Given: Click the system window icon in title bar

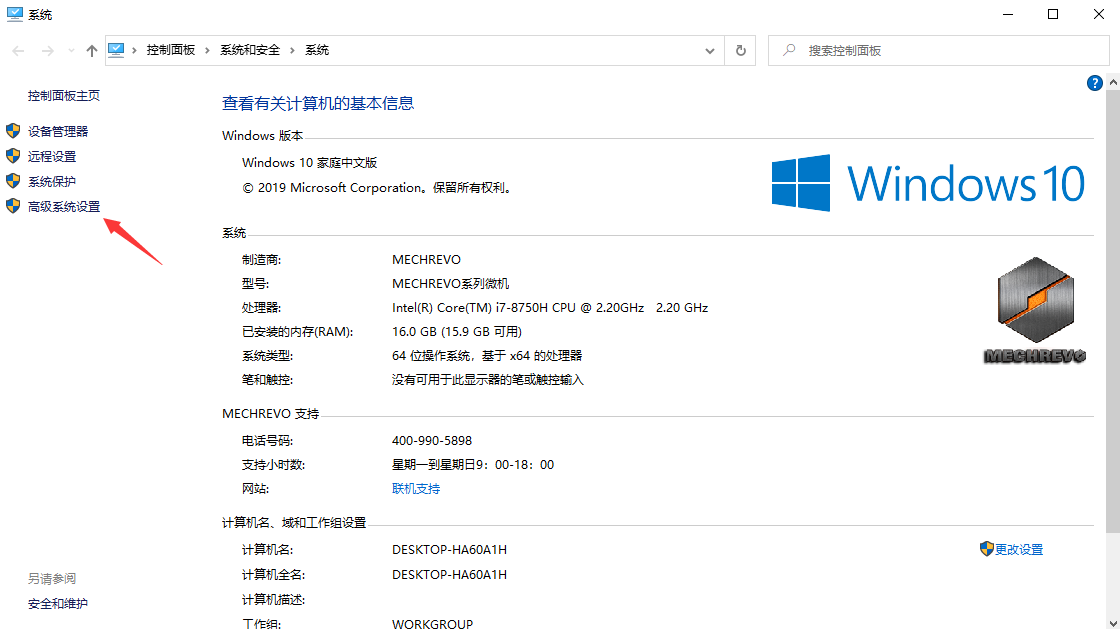Looking at the screenshot, I should (x=14, y=14).
